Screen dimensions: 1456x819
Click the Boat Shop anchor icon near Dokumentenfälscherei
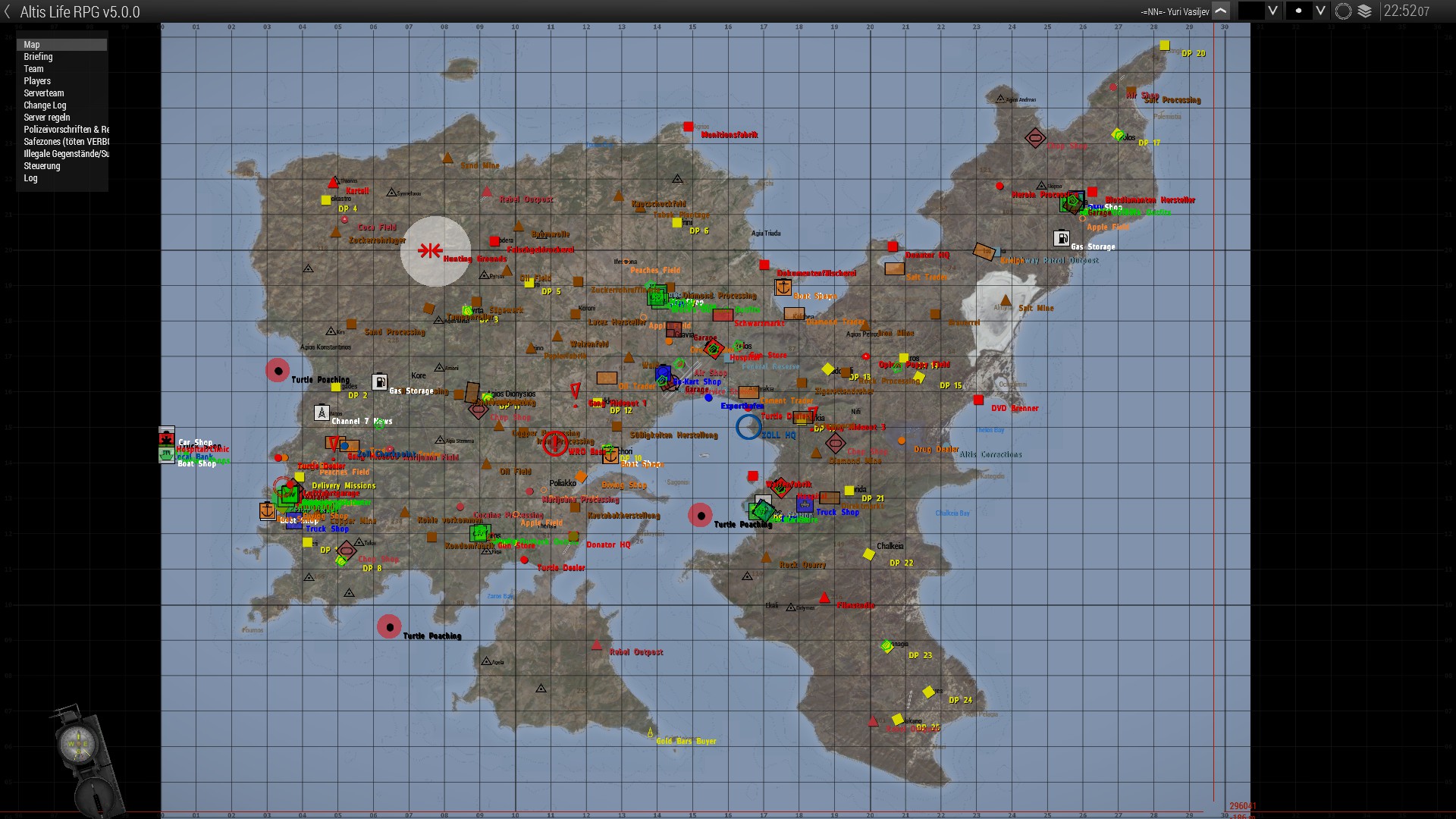tap(783, 287)
